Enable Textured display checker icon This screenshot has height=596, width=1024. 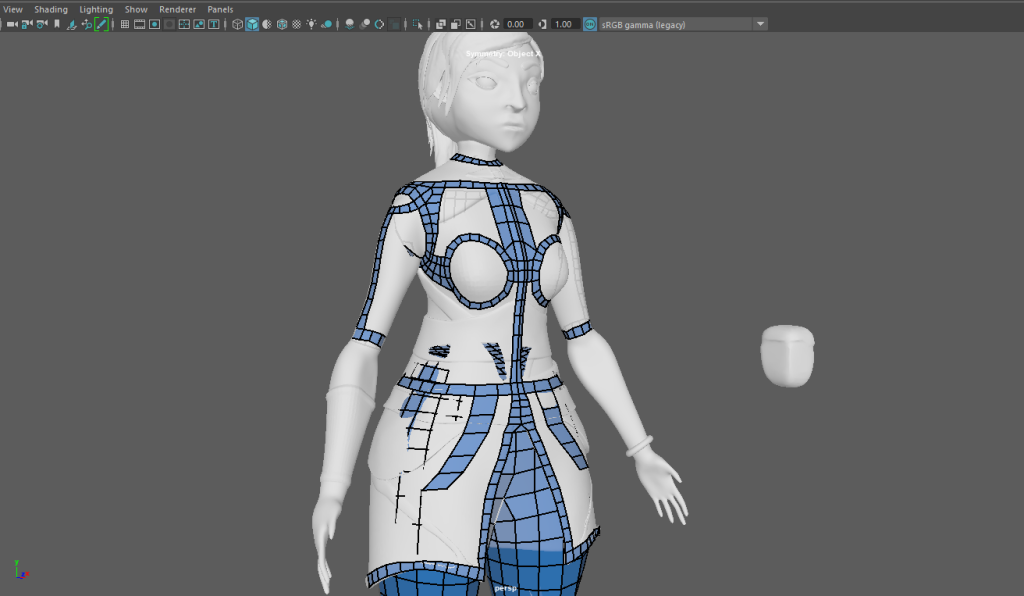297,24
